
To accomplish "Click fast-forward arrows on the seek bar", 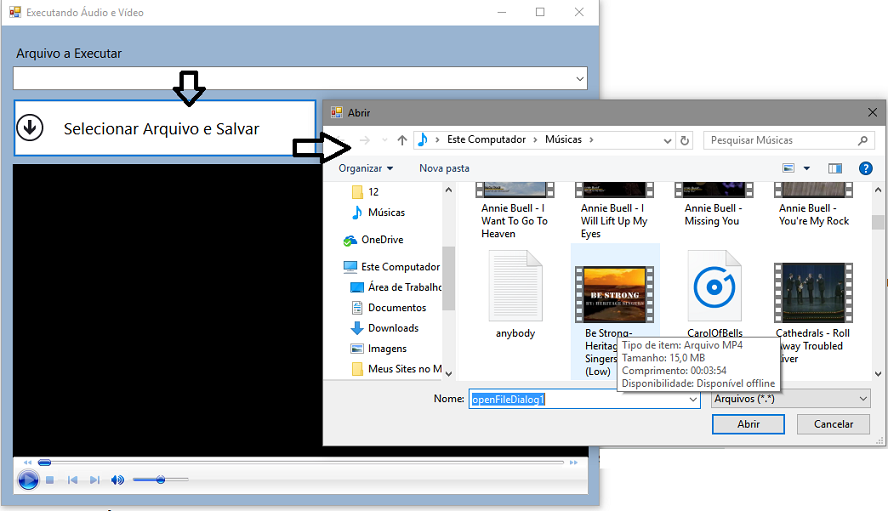I will tap(574, 462).
